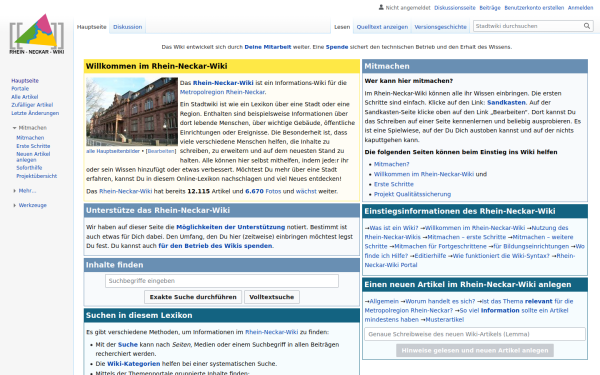Click the search magnifier icon

click(x=587, y=26)
